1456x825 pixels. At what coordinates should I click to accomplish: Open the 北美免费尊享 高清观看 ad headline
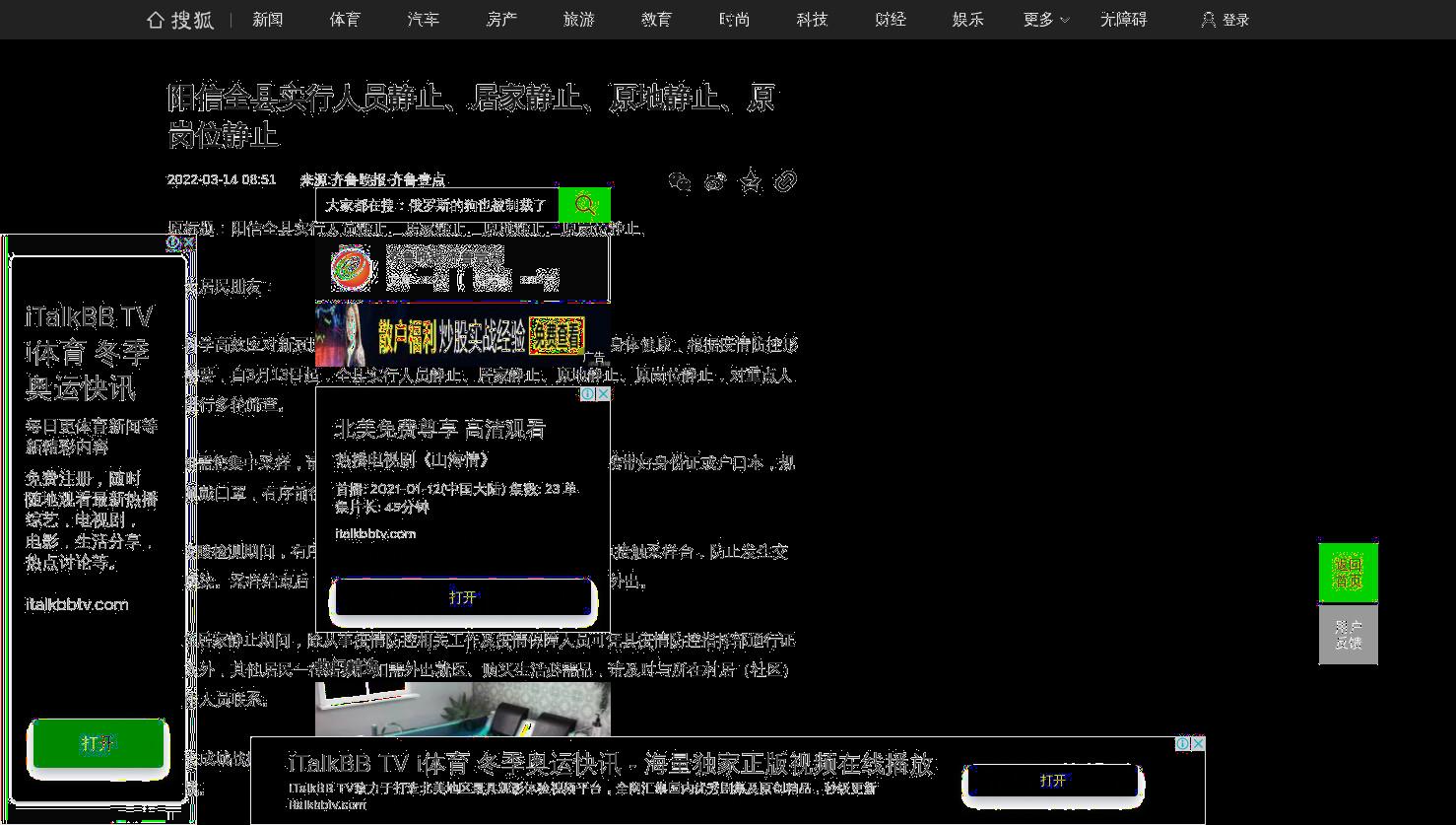coord(439,429)
